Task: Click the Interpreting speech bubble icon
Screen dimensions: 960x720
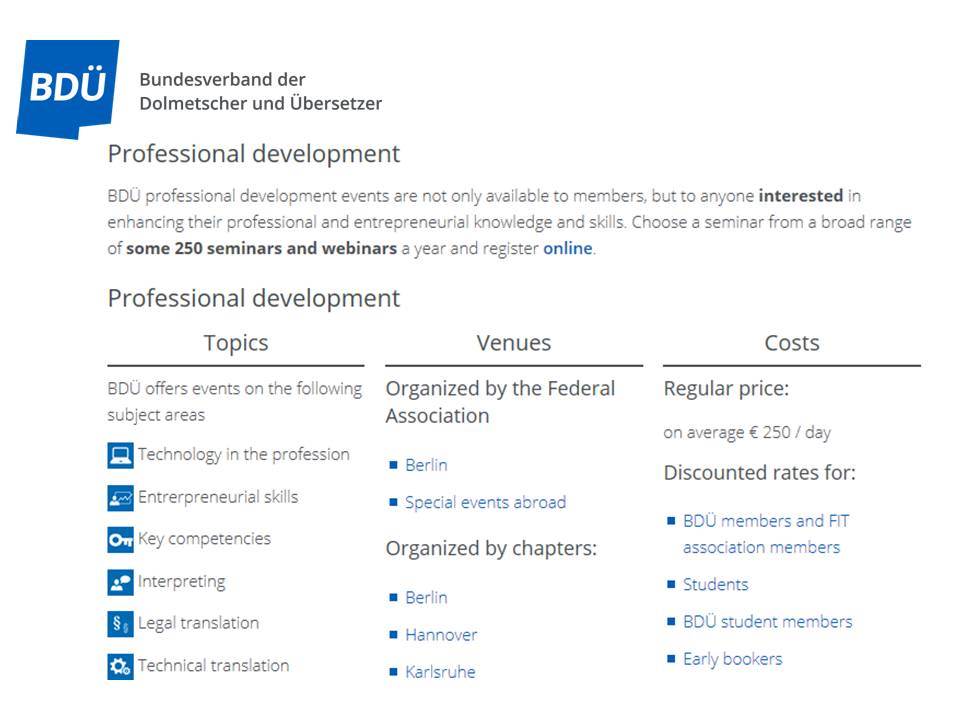Action: click(120, 582)
